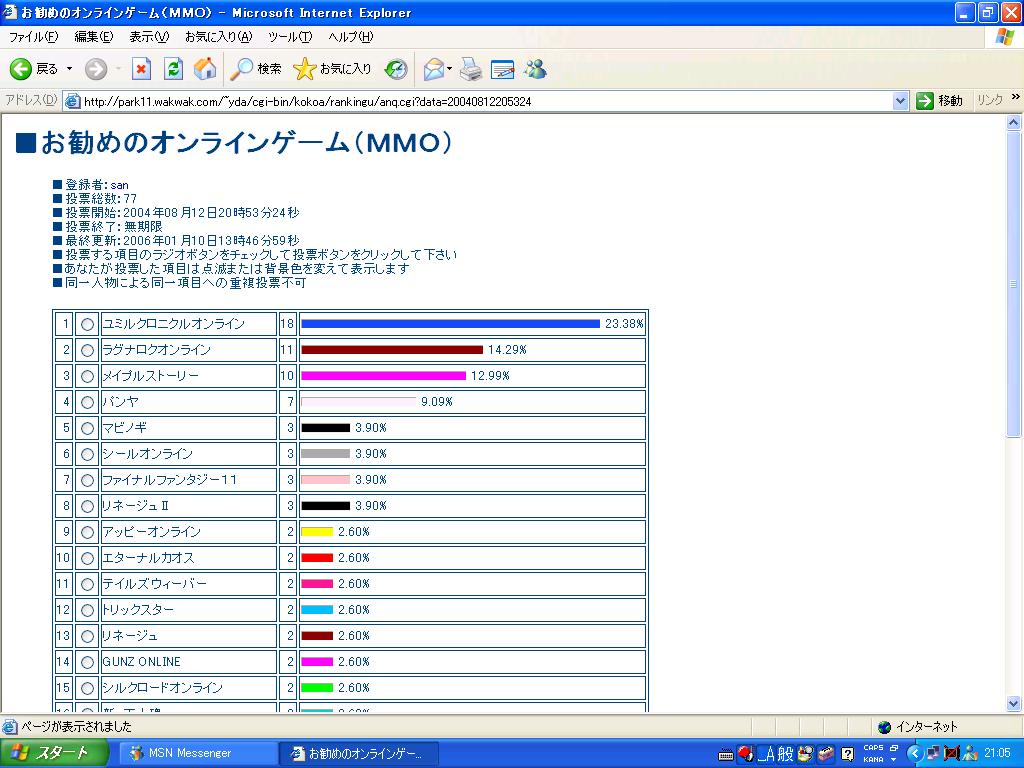The width and height of the screenshot is (1024, 768).
Task: Click the テイルズウィーバー row label
Action: [x=154, y=584]
